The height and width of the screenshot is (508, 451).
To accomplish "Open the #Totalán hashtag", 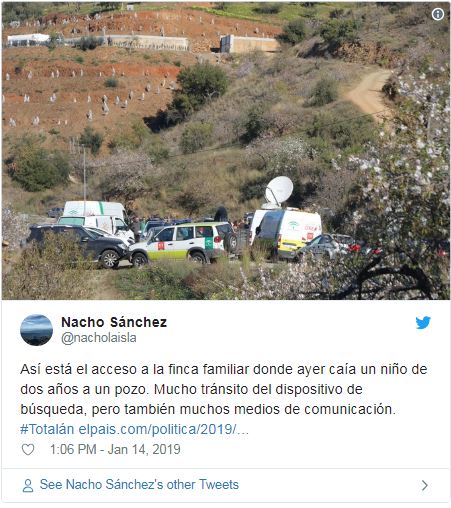I will tap(47, 429).
